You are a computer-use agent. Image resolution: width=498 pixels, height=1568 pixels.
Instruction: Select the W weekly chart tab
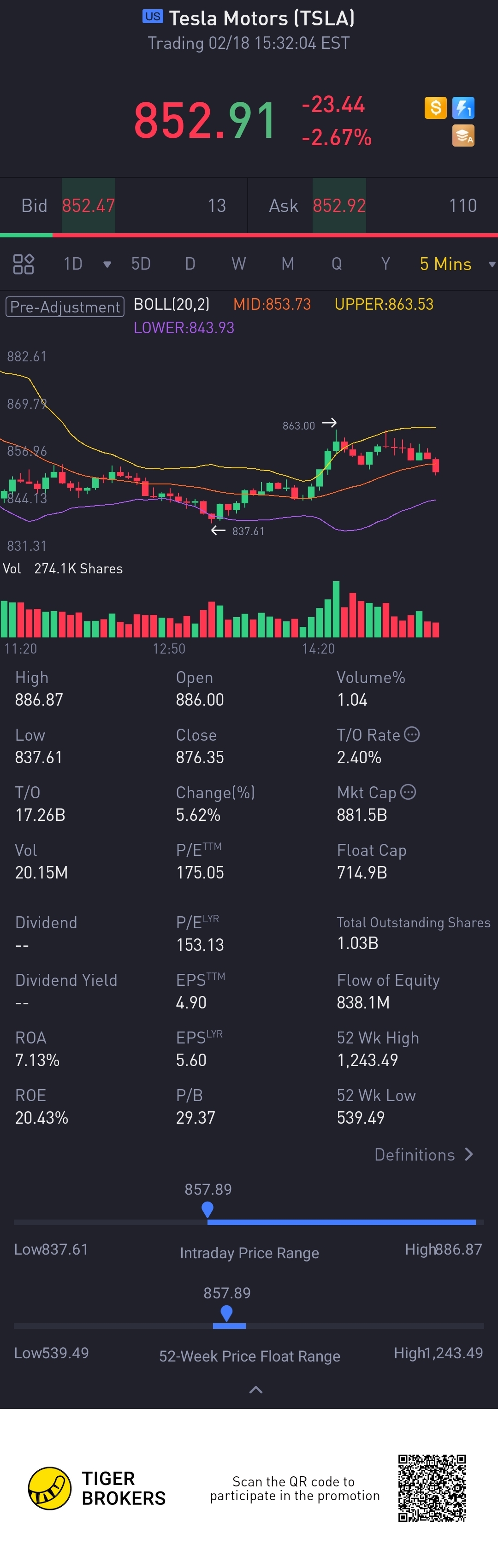239,264
